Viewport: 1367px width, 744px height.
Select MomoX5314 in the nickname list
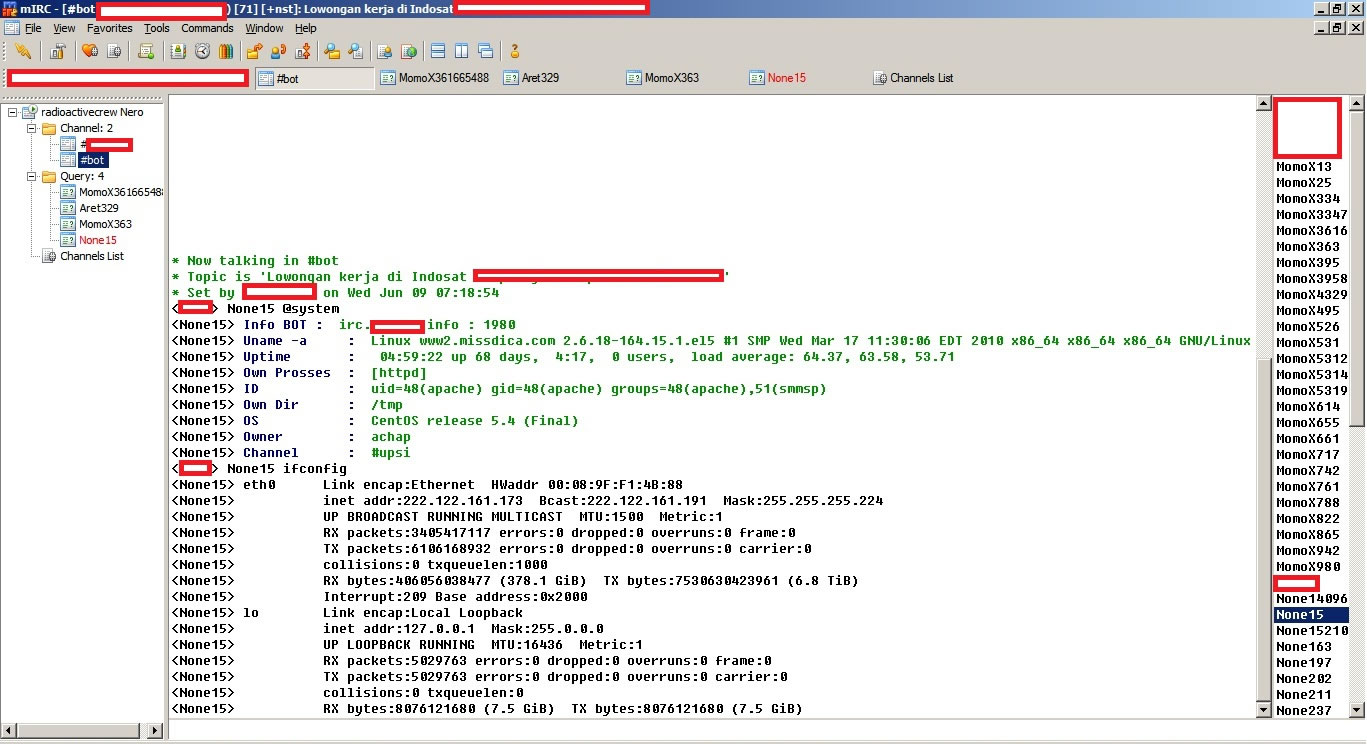point(1312,375)
